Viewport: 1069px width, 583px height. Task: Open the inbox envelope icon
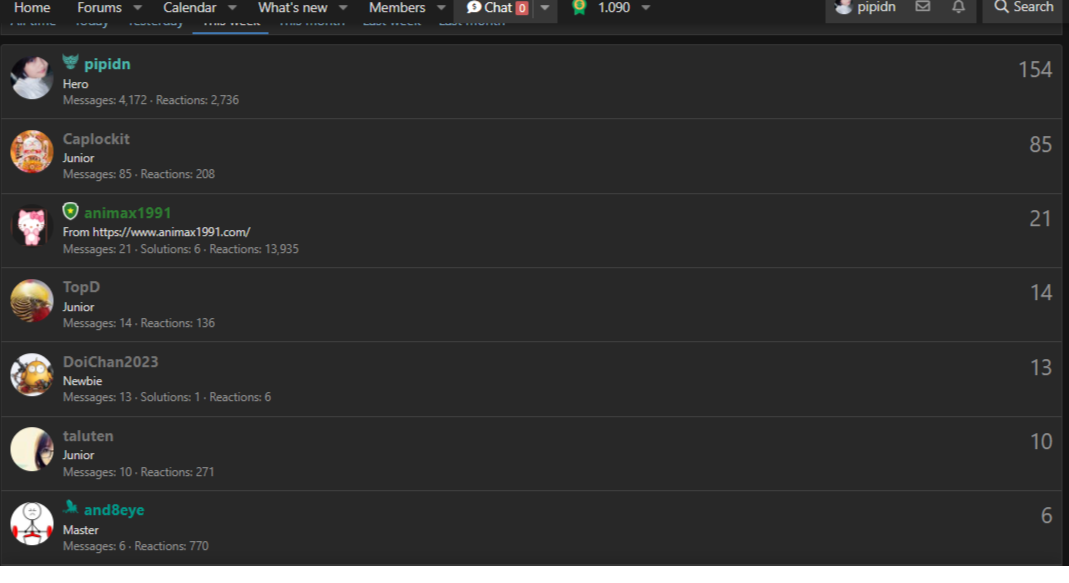tap(922, 7)
